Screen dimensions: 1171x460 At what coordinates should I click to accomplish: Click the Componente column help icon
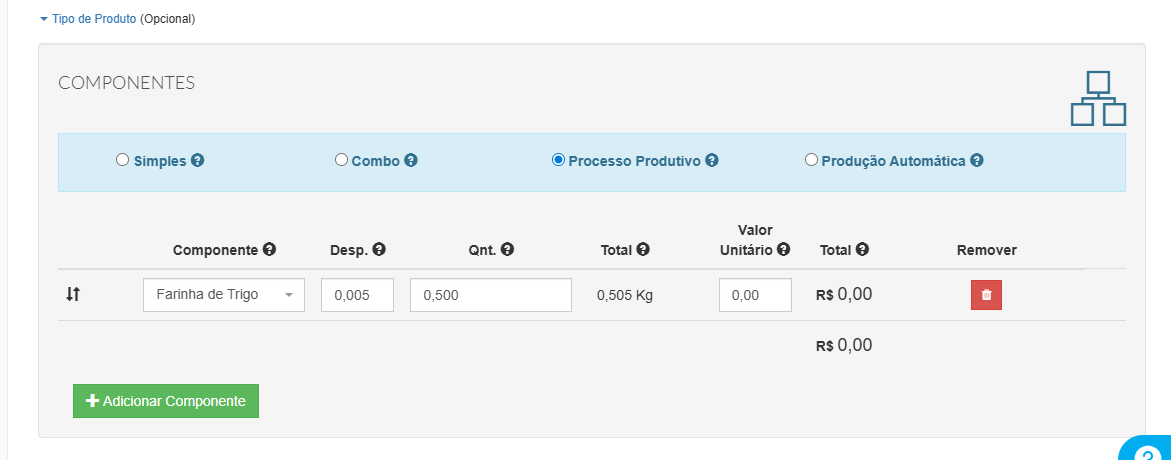pyautogui.click(x=270, y=249)
